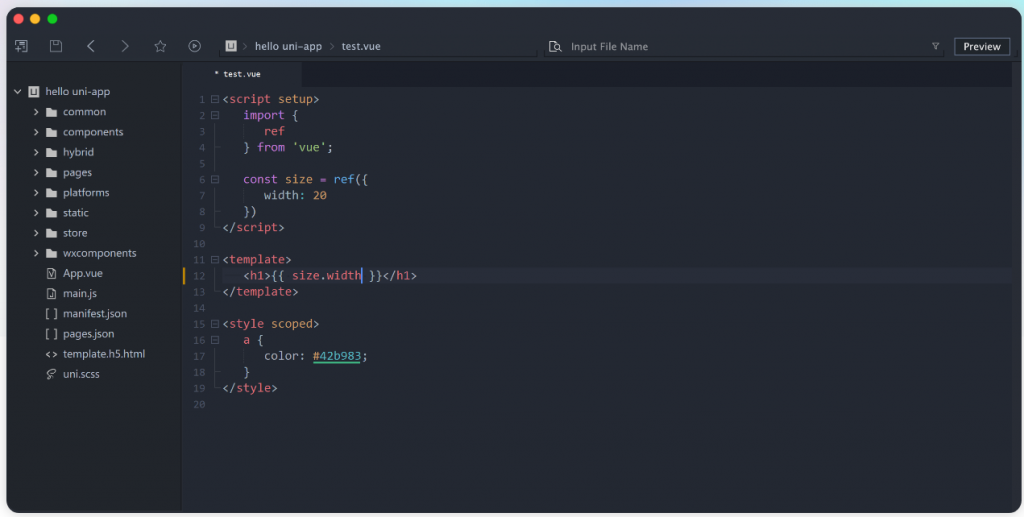
Task: Fold the const size block at line 6
Action: 215,180
